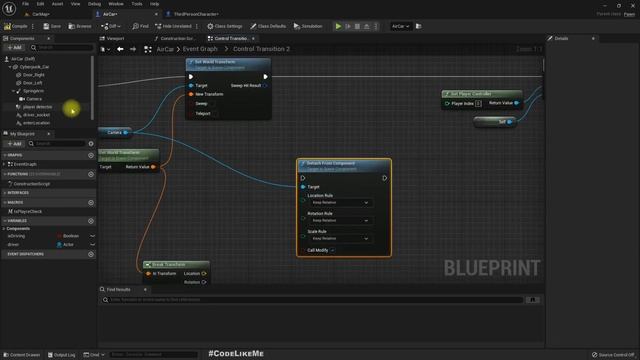Open Class Defaults
Screen dimensions: 640x360
click(x=268, y=26)
